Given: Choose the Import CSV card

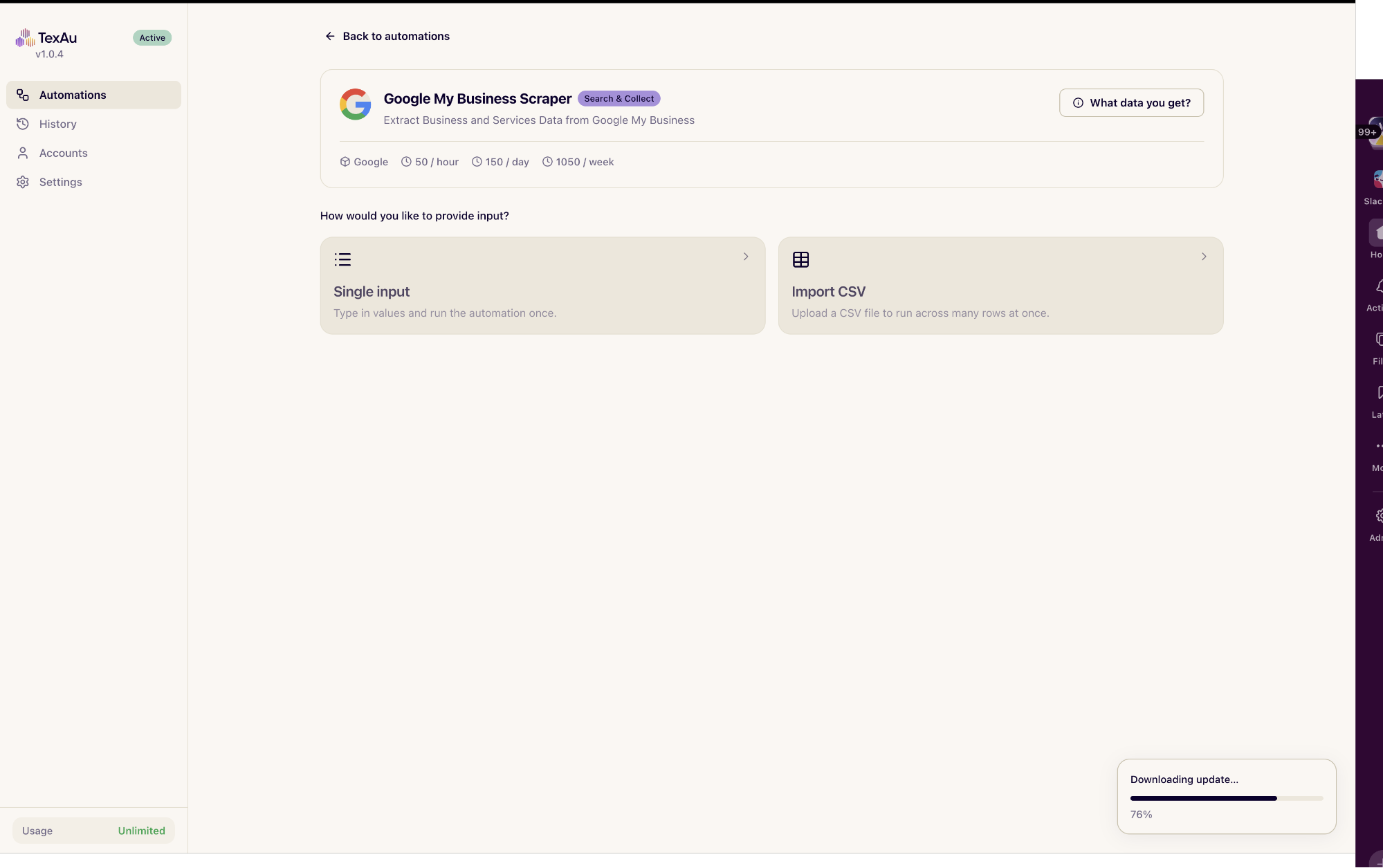Looking at the screenshot, I should [x=1000, y=286].
